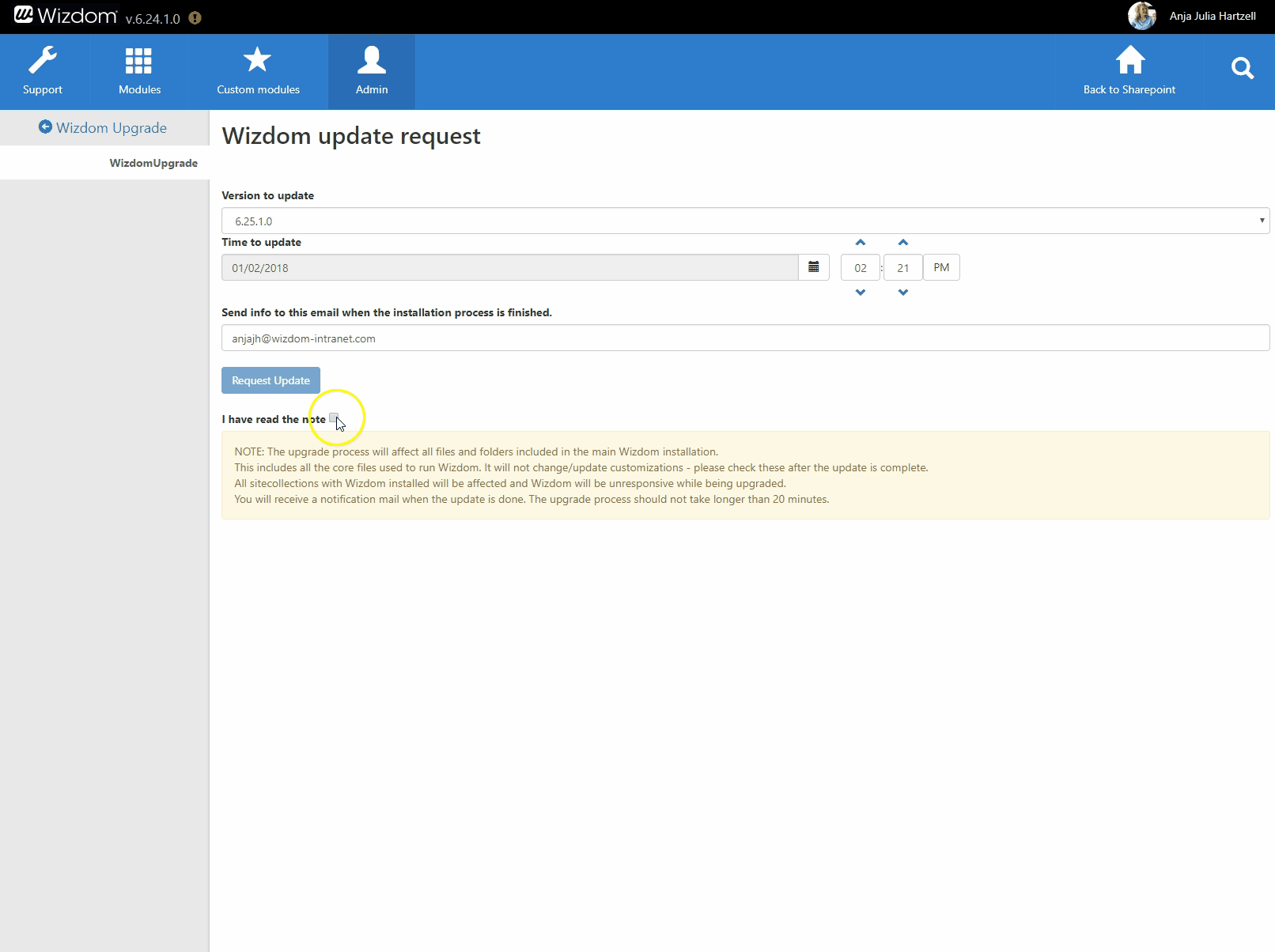The image size is (1275, 952).
Task: Open Anja Julia Hartzell profile picture
Action: [1142, 16]
